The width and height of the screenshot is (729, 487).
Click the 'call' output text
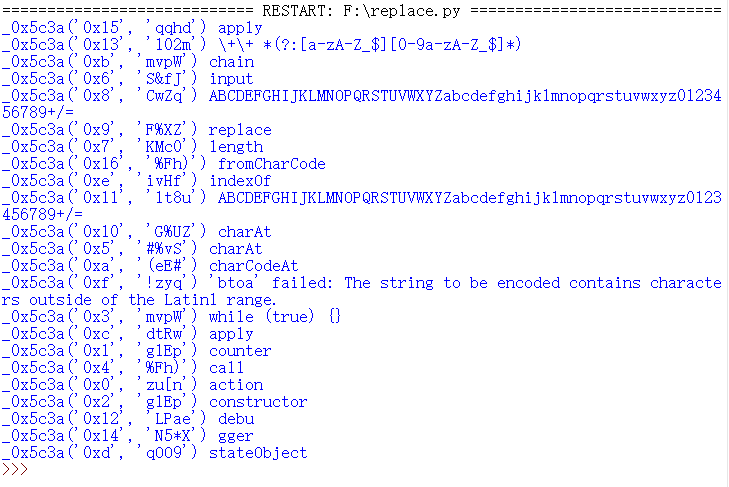click(x=227, y=368)
